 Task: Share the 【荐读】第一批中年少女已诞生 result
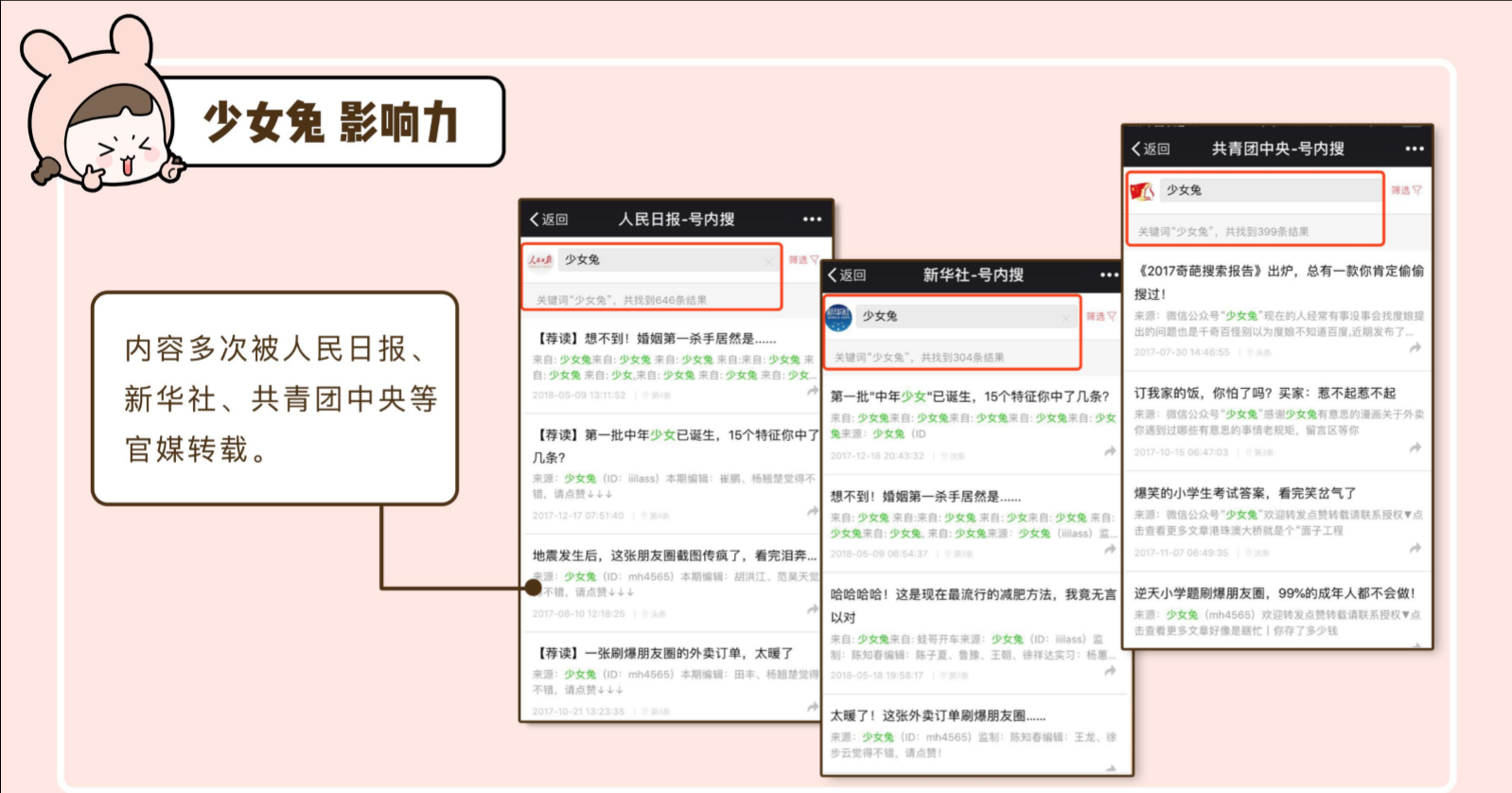pos(812,511)
